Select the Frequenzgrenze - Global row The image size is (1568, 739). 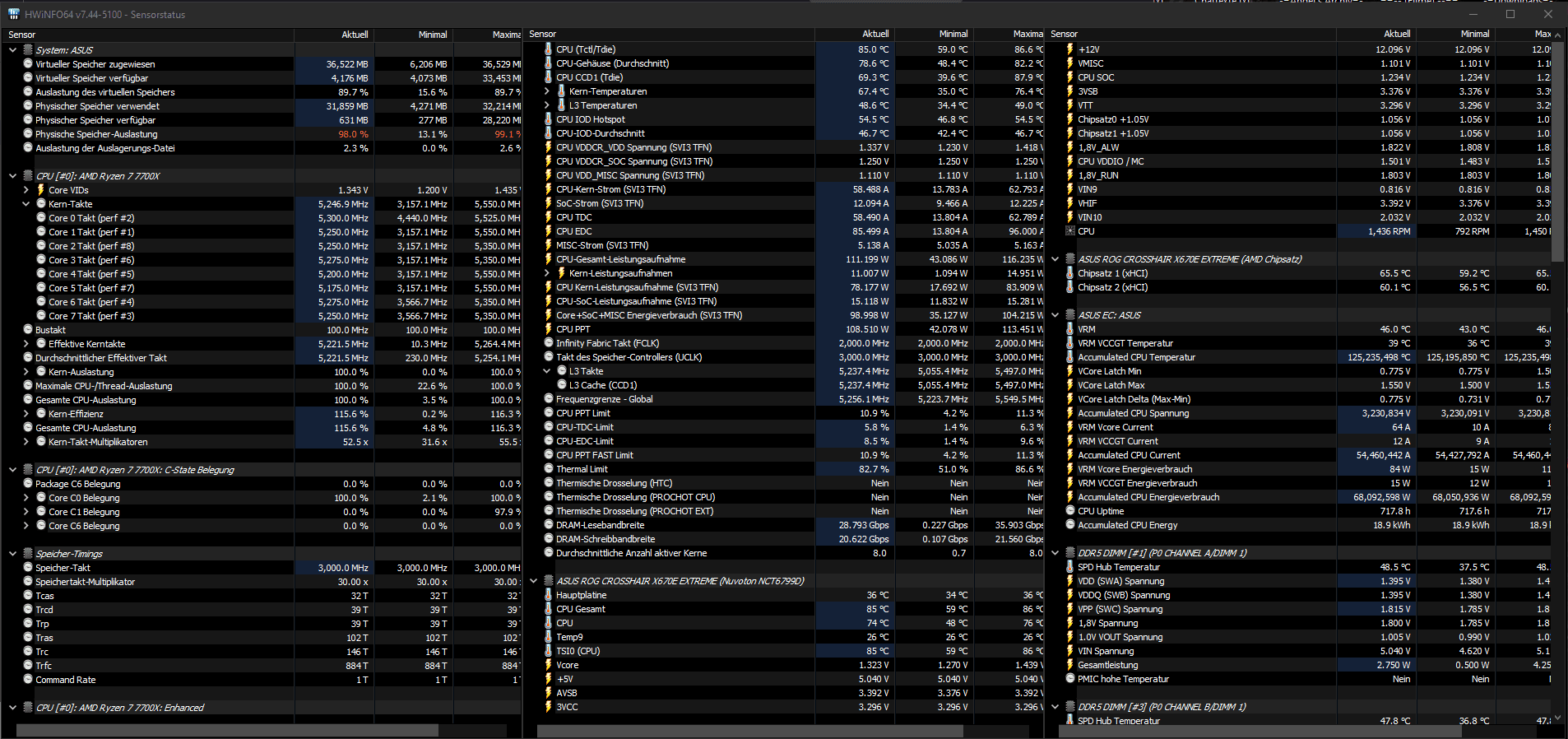(x=784, y=399)
